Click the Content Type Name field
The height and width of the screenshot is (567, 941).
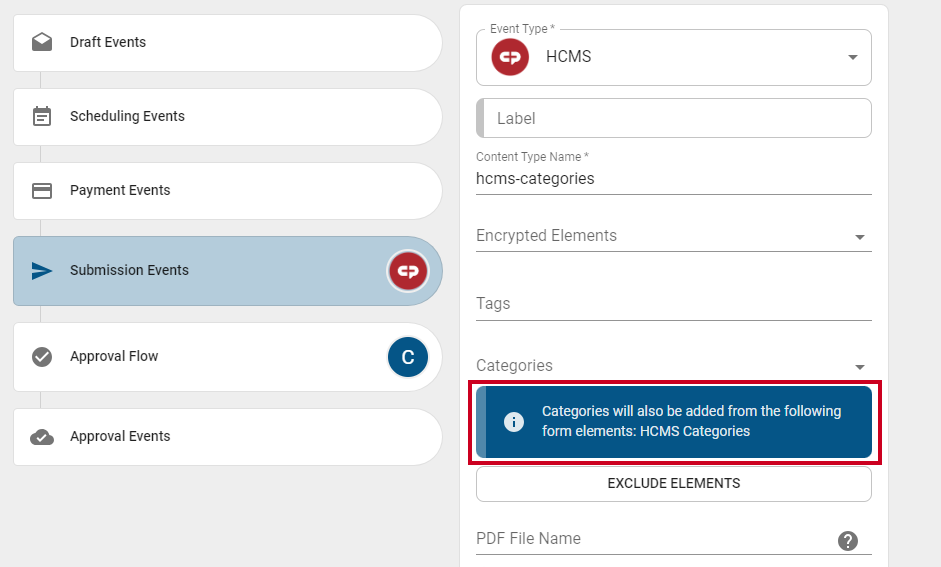pos(673,179)
